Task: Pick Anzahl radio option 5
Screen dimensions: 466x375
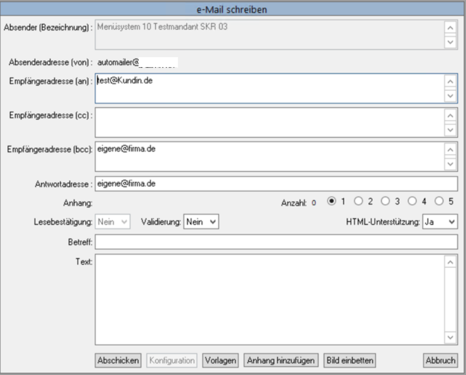Action: click(x=439, y=201)
